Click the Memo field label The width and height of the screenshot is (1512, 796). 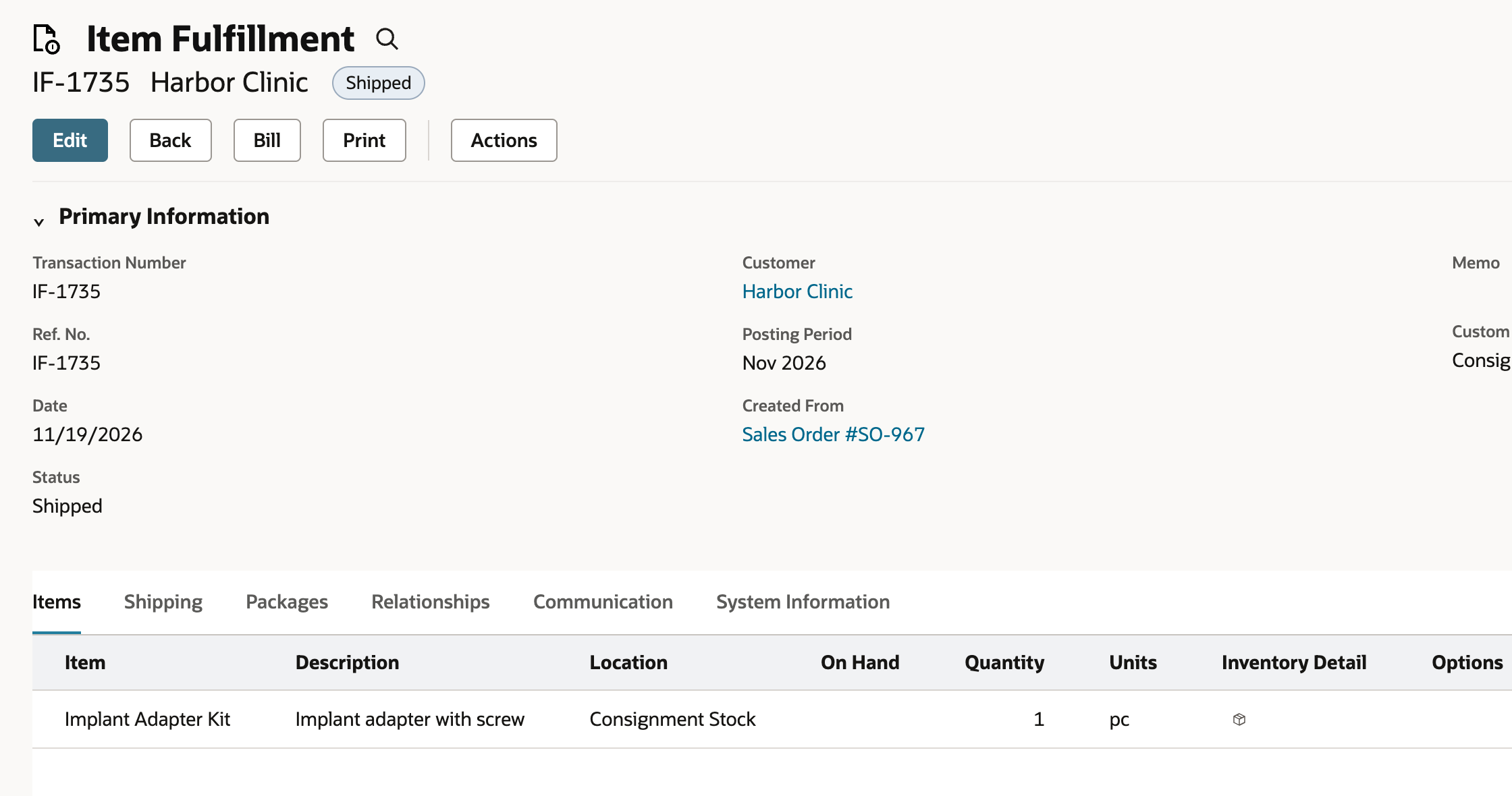click(x=1476, y=263)
